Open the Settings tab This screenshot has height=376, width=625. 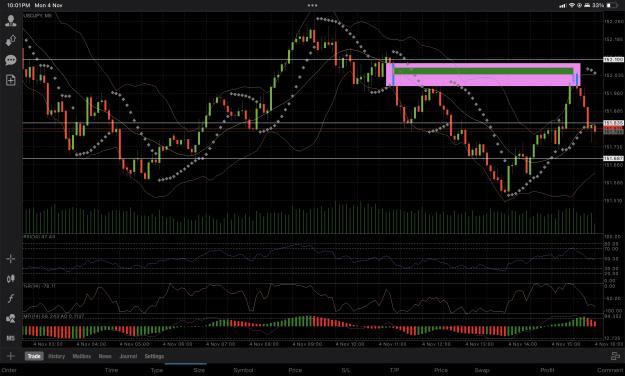pos(154,356)
